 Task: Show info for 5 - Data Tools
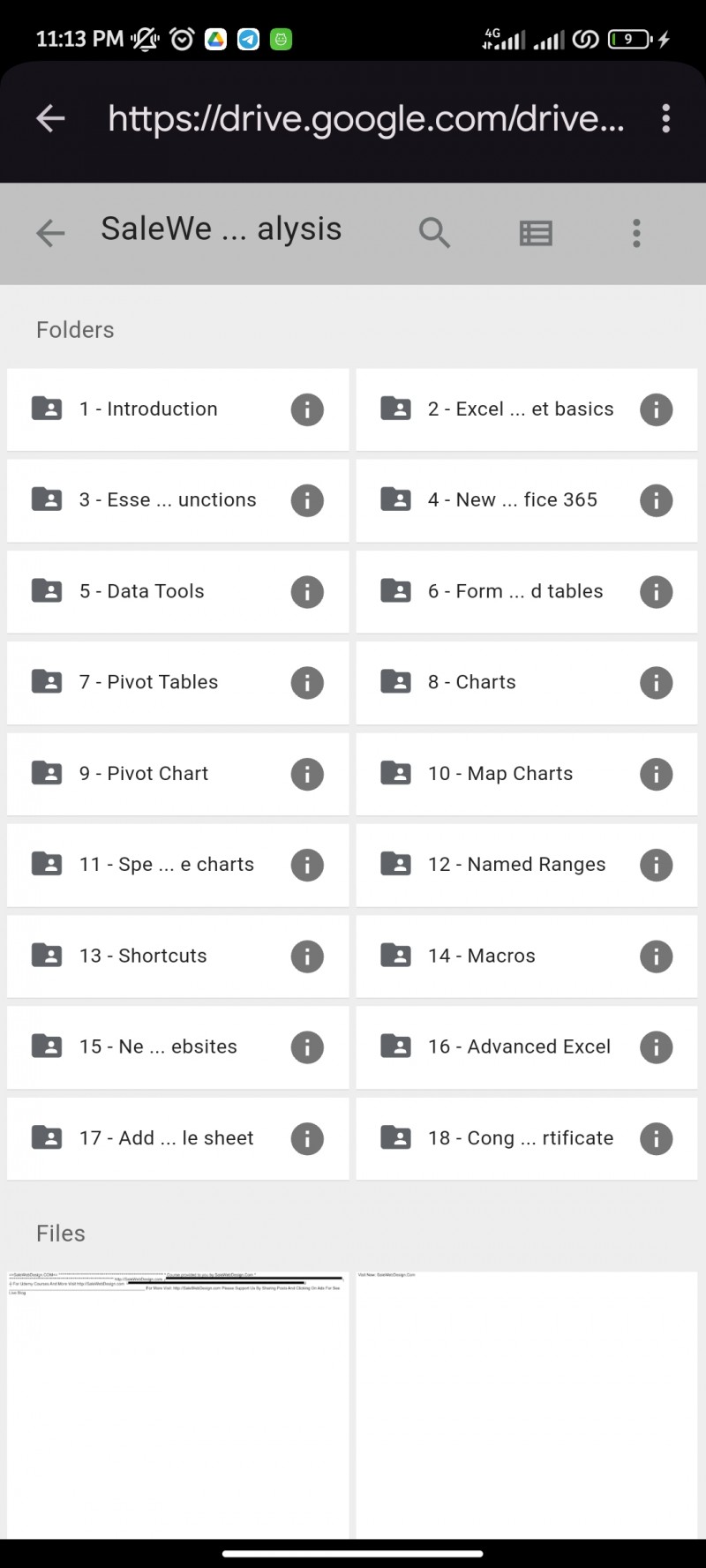coord(307,591)
